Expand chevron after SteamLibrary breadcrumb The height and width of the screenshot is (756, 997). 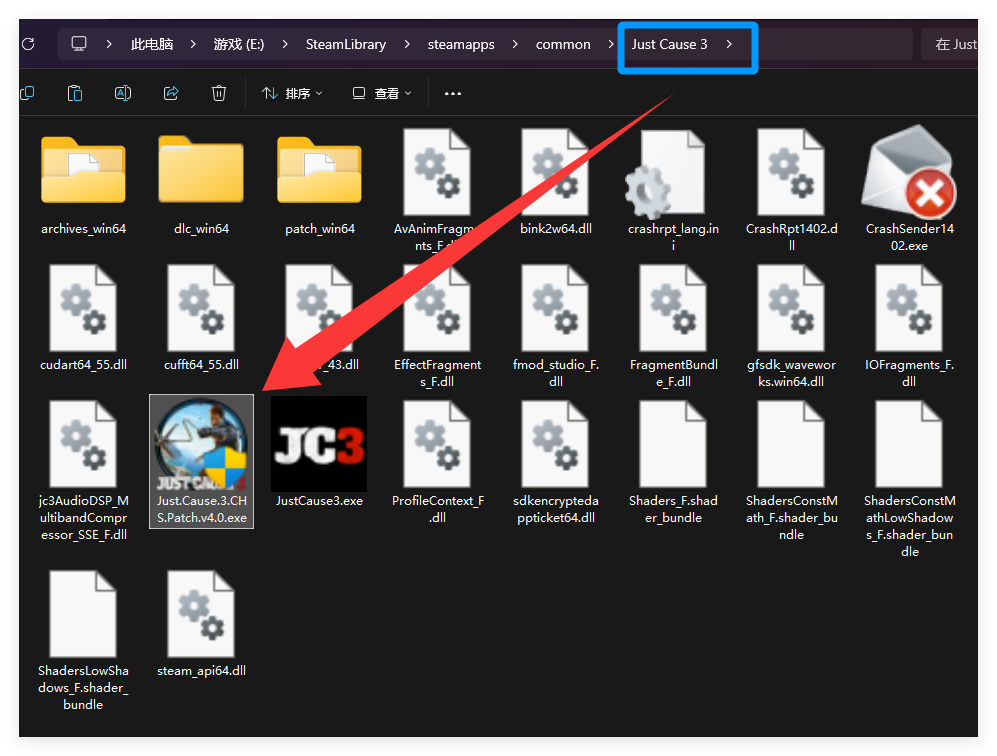point(407,44)
